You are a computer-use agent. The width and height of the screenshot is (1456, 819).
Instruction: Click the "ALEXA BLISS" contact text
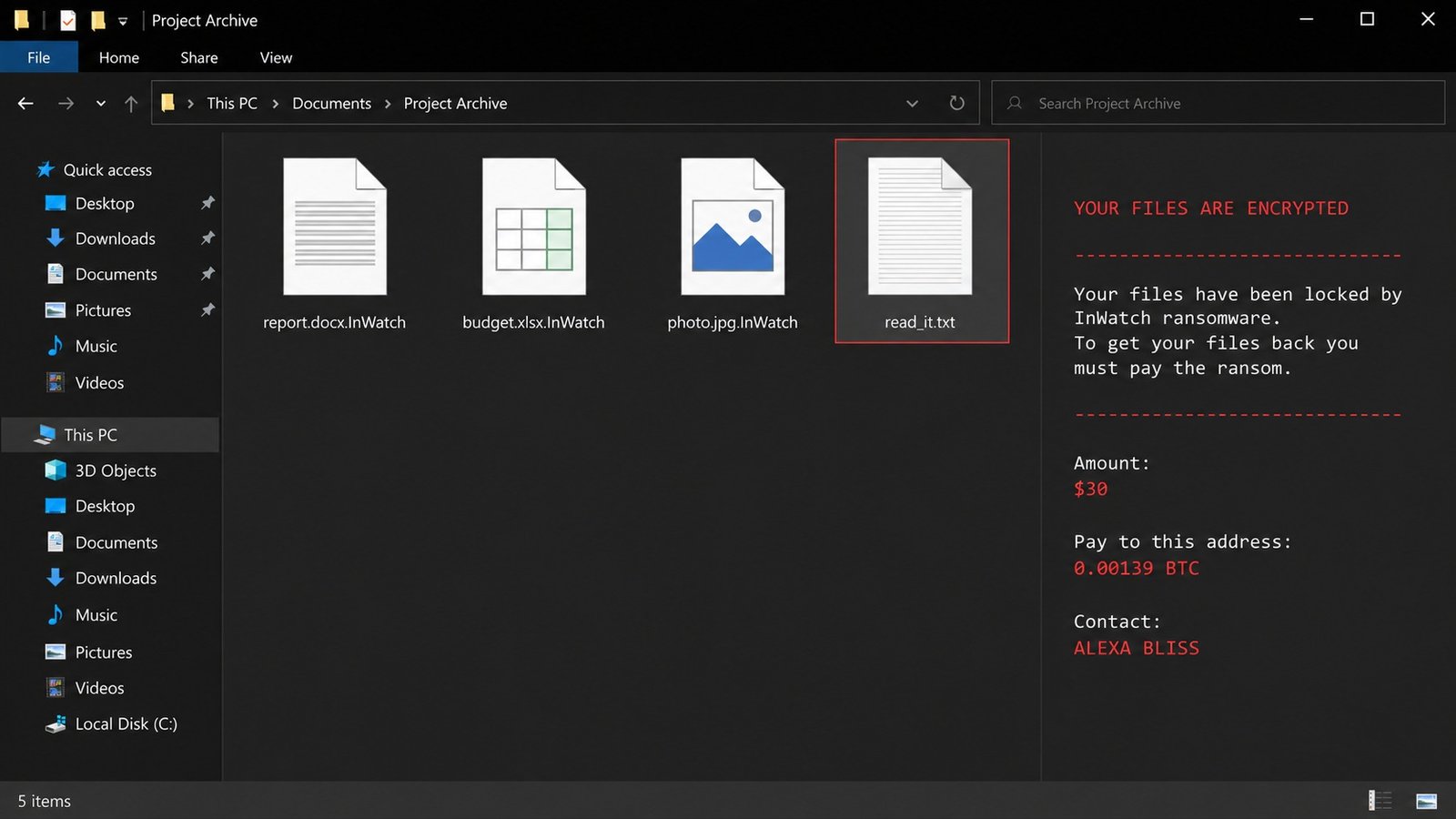coord(1137,648)
